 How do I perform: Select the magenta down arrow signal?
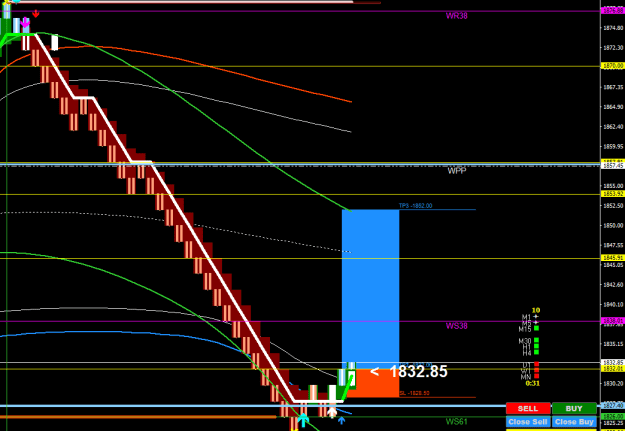click(x=25, y=24)
